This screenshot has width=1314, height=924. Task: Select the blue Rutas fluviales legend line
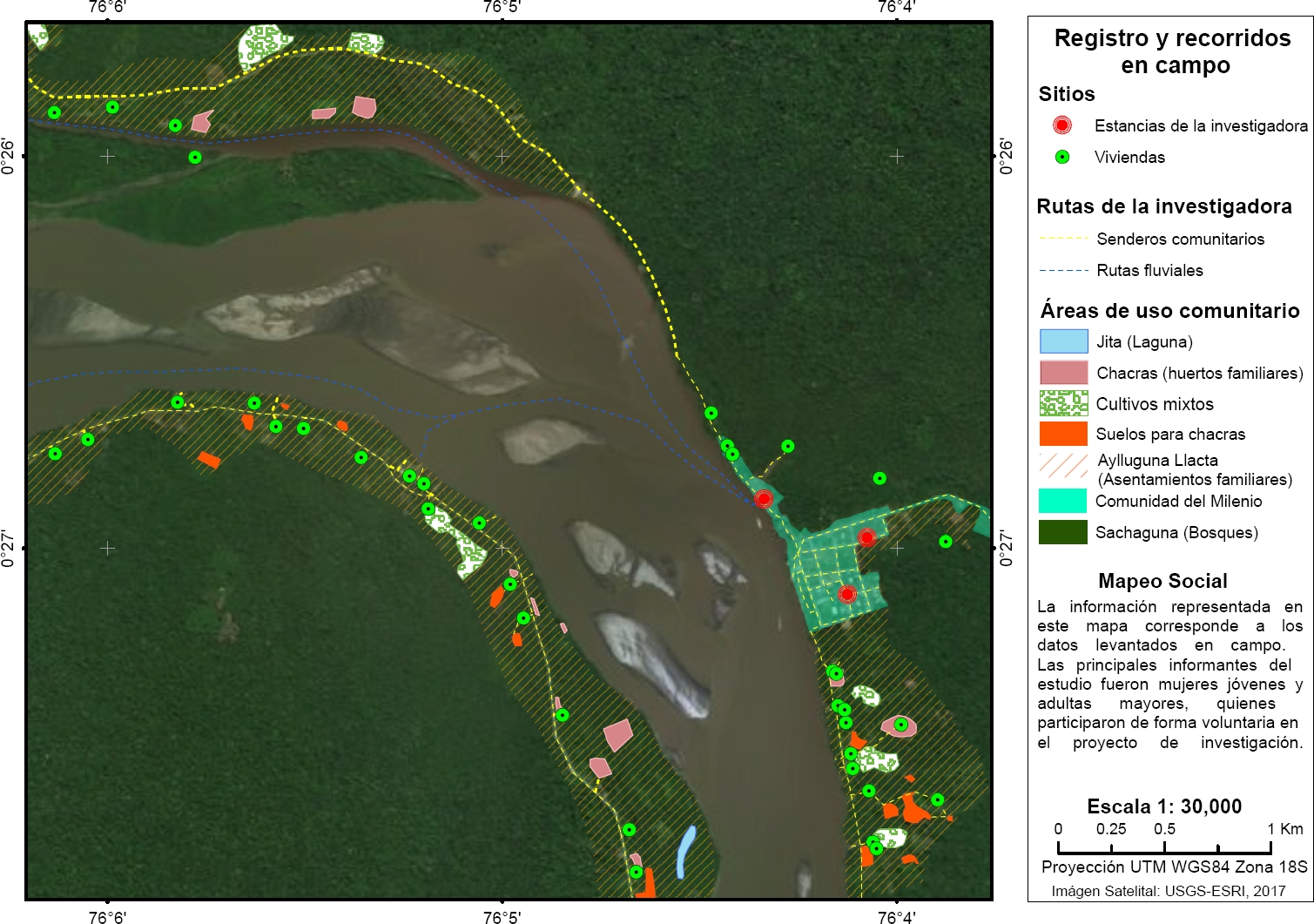point(1063,270)
